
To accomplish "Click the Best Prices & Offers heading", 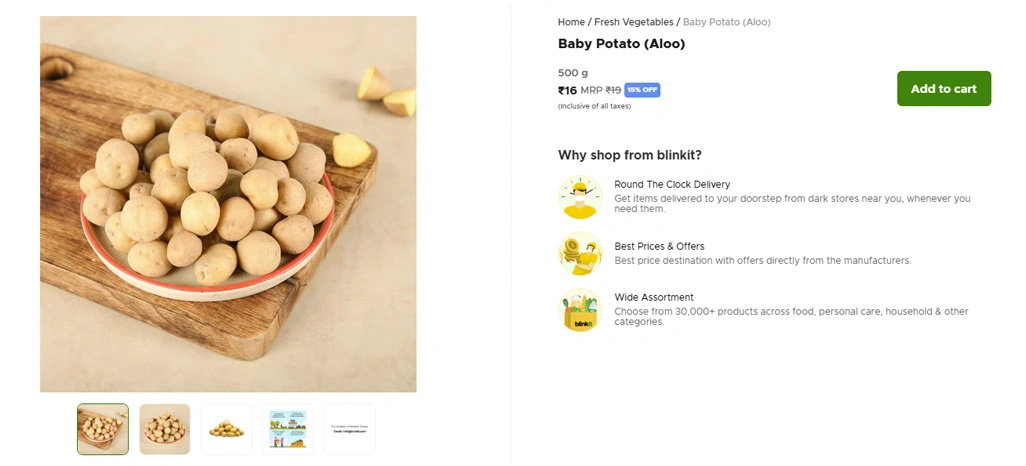I will [659, 247].
